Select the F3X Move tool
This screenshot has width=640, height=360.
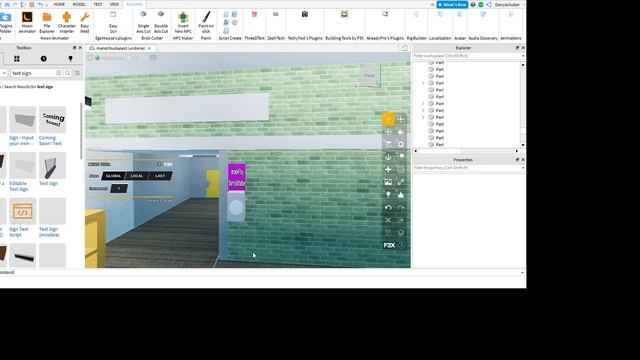[x=388, y=119]
